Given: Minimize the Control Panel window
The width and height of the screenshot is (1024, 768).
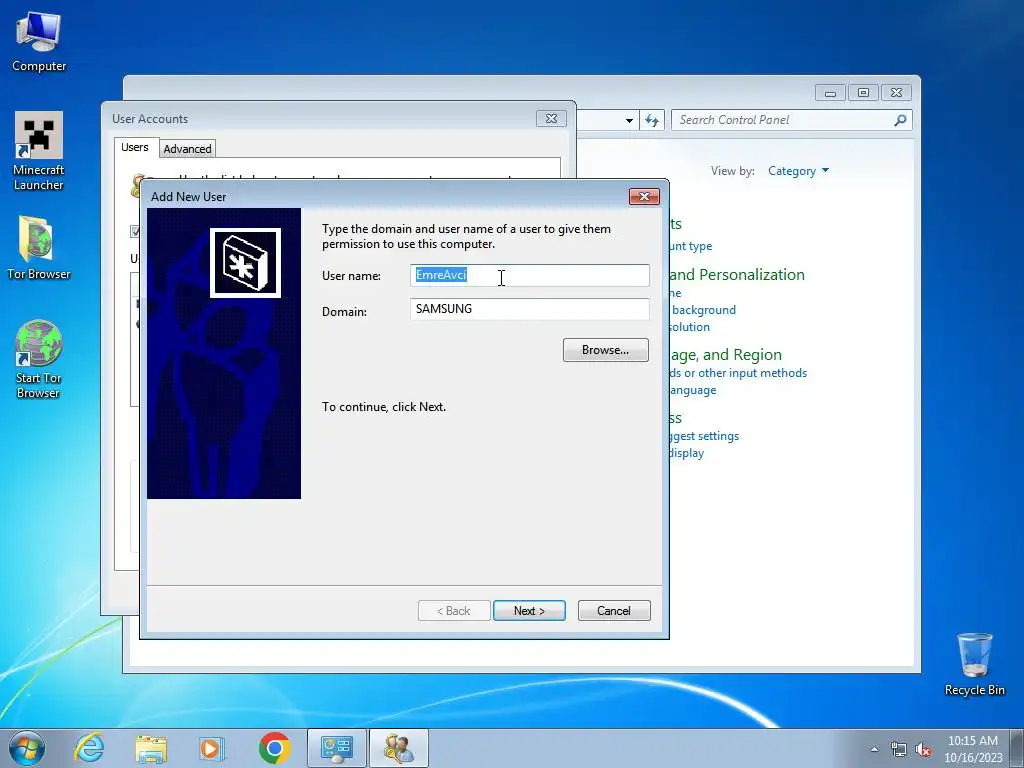Looking at the screenshot, I should click(830, 93).
